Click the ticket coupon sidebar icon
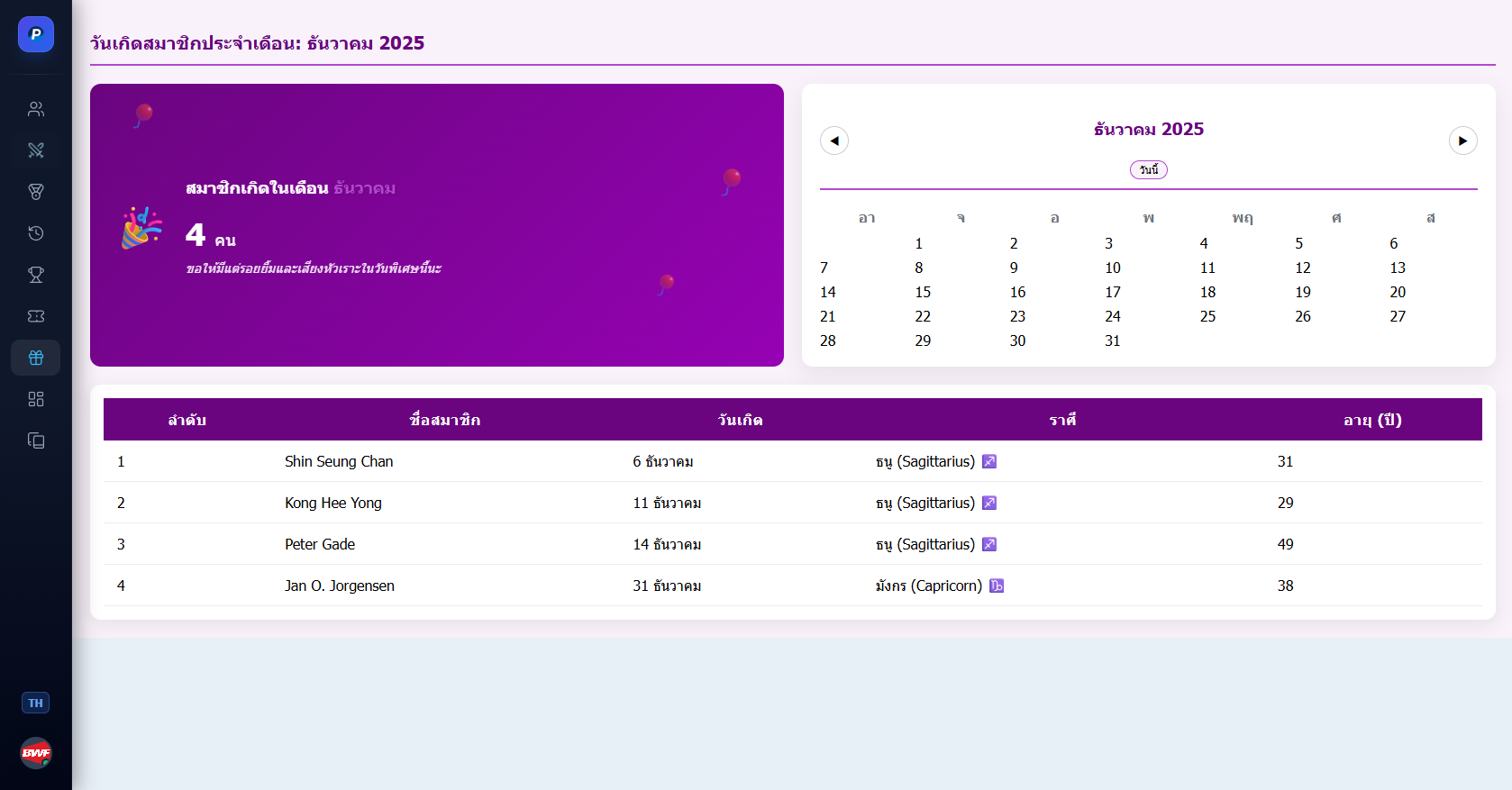This screenshot has height=790, width=1512. click(x=36, y=316)
